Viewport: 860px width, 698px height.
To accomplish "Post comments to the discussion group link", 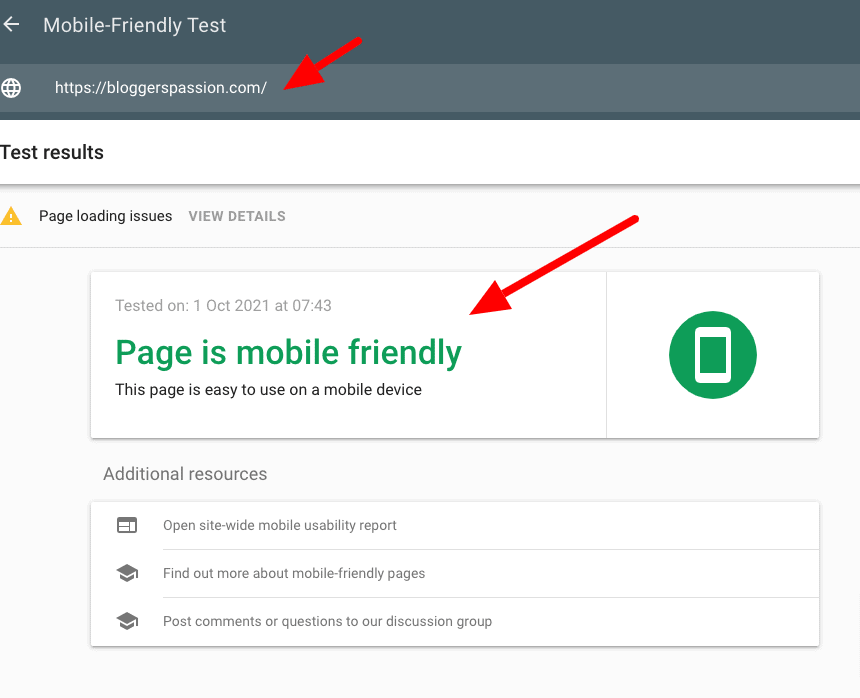I will click(x=327, y=621).
